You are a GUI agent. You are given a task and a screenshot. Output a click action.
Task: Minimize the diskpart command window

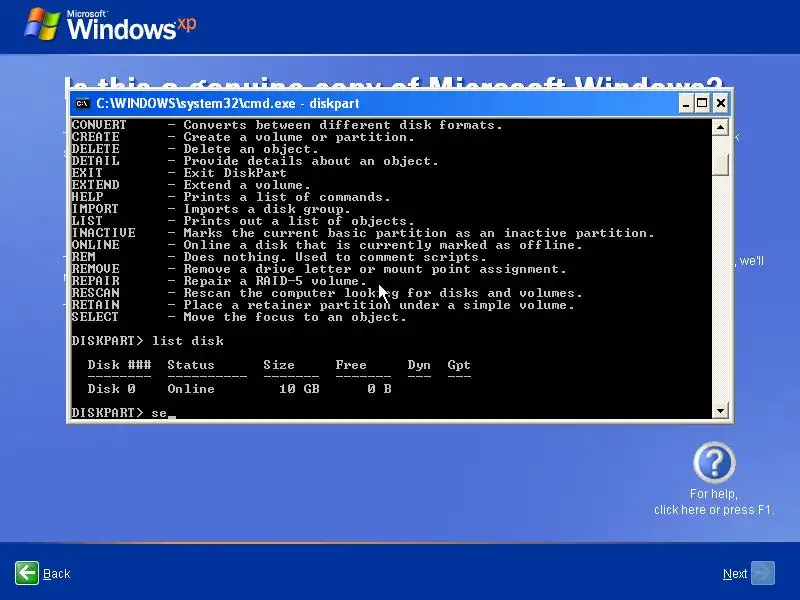pos(686,104)
